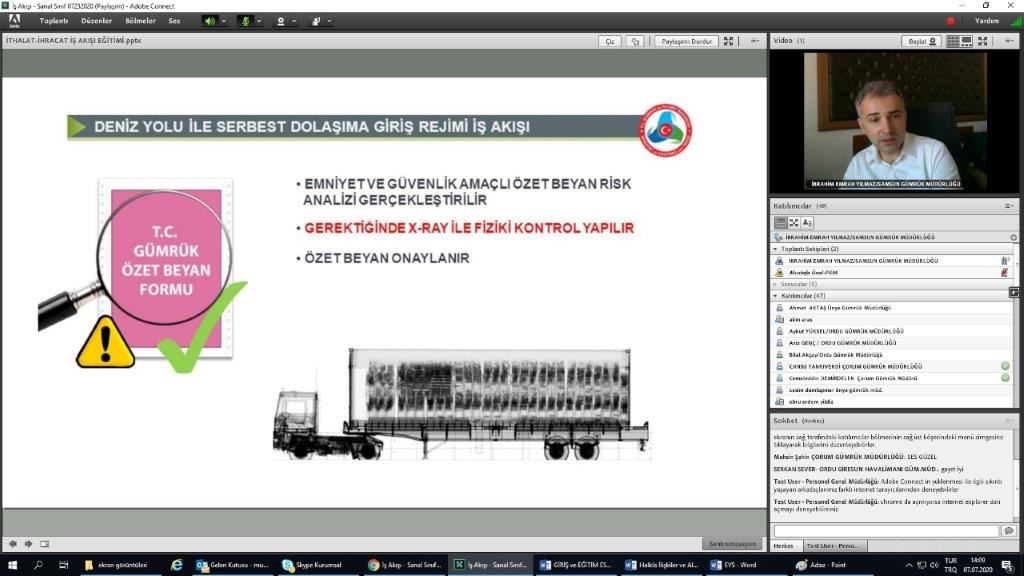Toggle the speaker audio icon
Image resolution: width=1024 pixels, height=576 pixels.
(x=210, y=20)
